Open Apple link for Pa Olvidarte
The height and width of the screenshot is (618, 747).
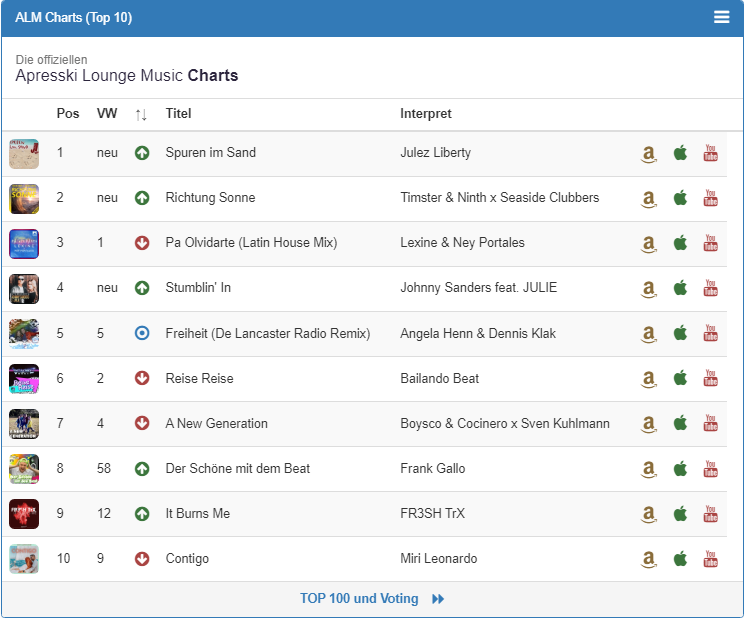[x=680, y=243]
